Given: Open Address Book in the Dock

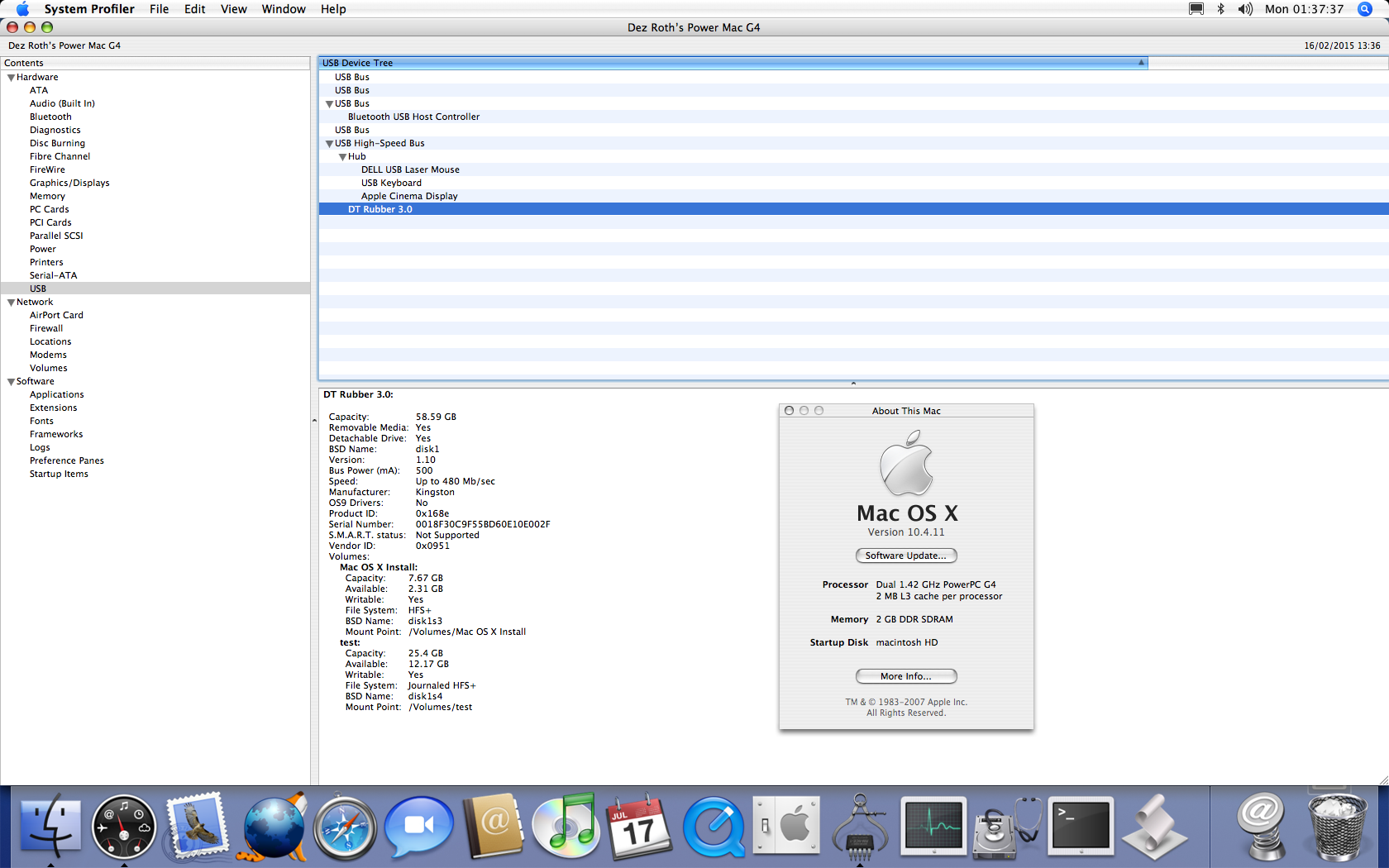Looking at the screenshot, I should coord(493,826).
